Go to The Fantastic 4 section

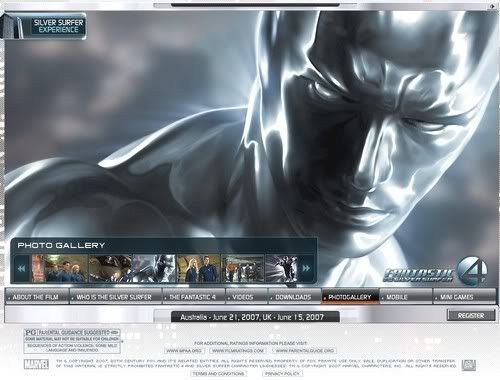194,296
